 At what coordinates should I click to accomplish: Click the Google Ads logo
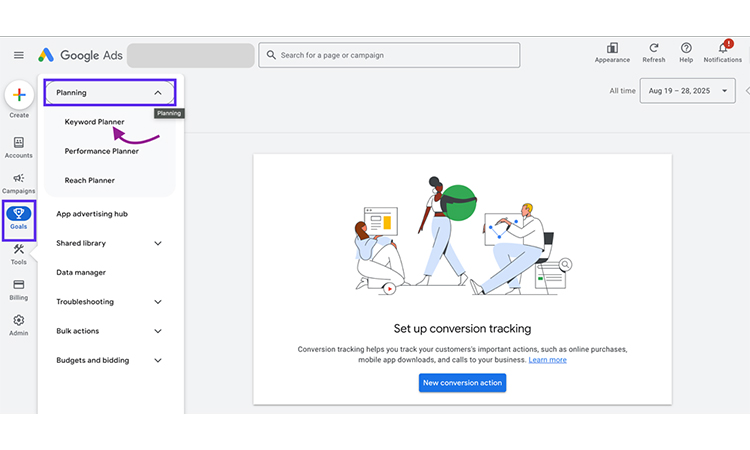pos(80,55)
